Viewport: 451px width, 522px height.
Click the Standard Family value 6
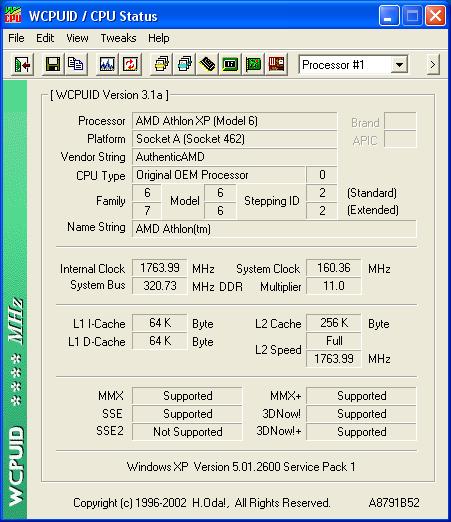pyautogui.click(x=147, y=193)
